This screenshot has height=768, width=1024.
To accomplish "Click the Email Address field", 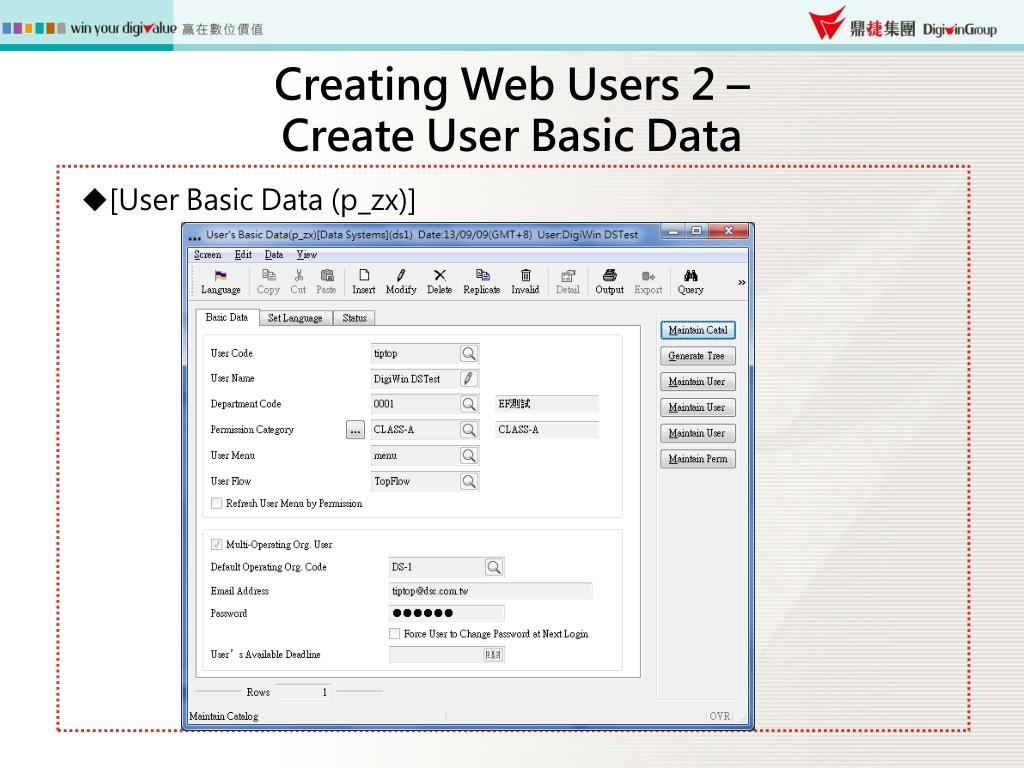I will pyautogui.click(x=490, y=591).
